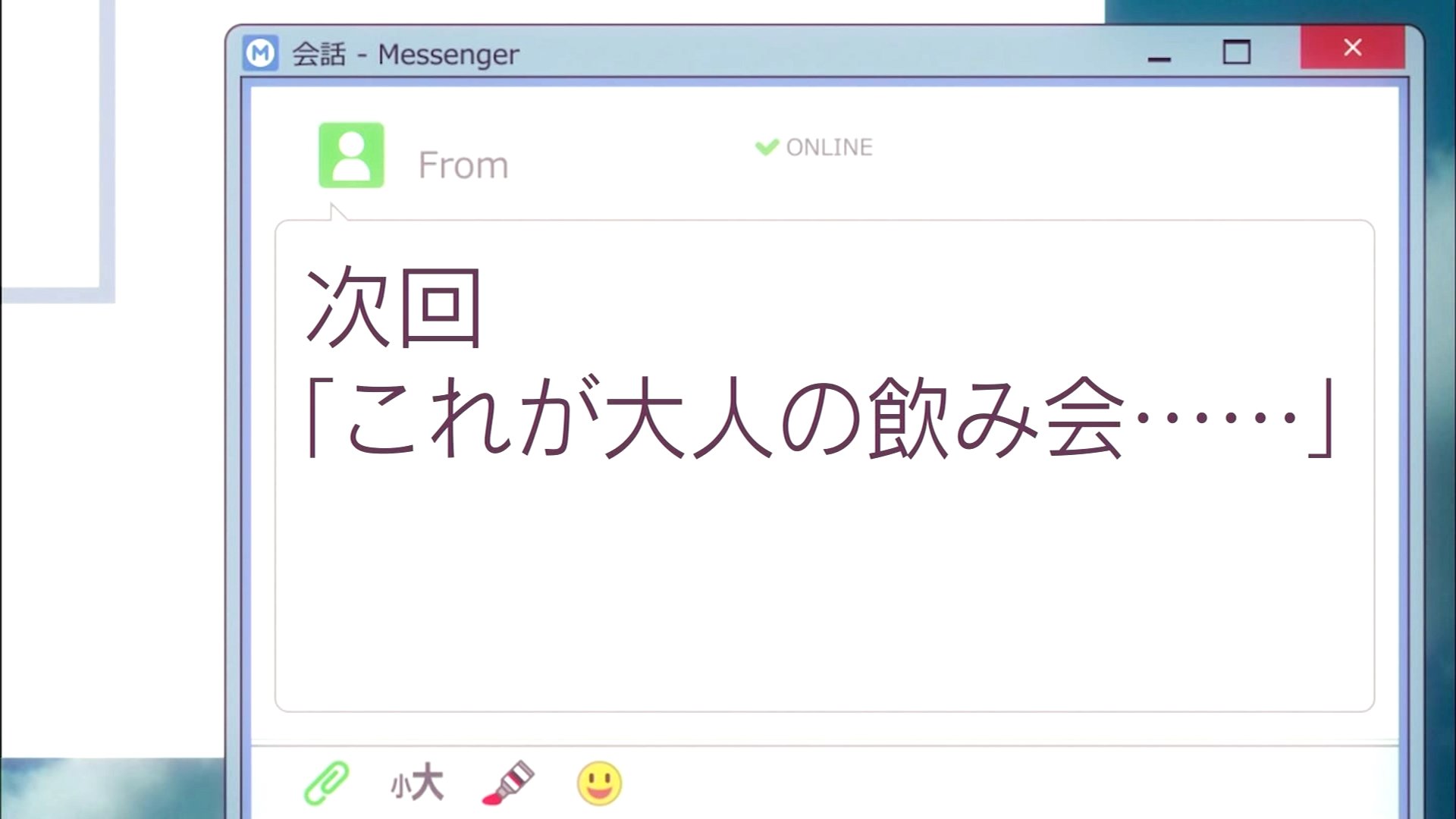Click the large 大 character in size tool
This screenshot has width=1456, height=819.
pyautogui.click(x=428, y=782)
